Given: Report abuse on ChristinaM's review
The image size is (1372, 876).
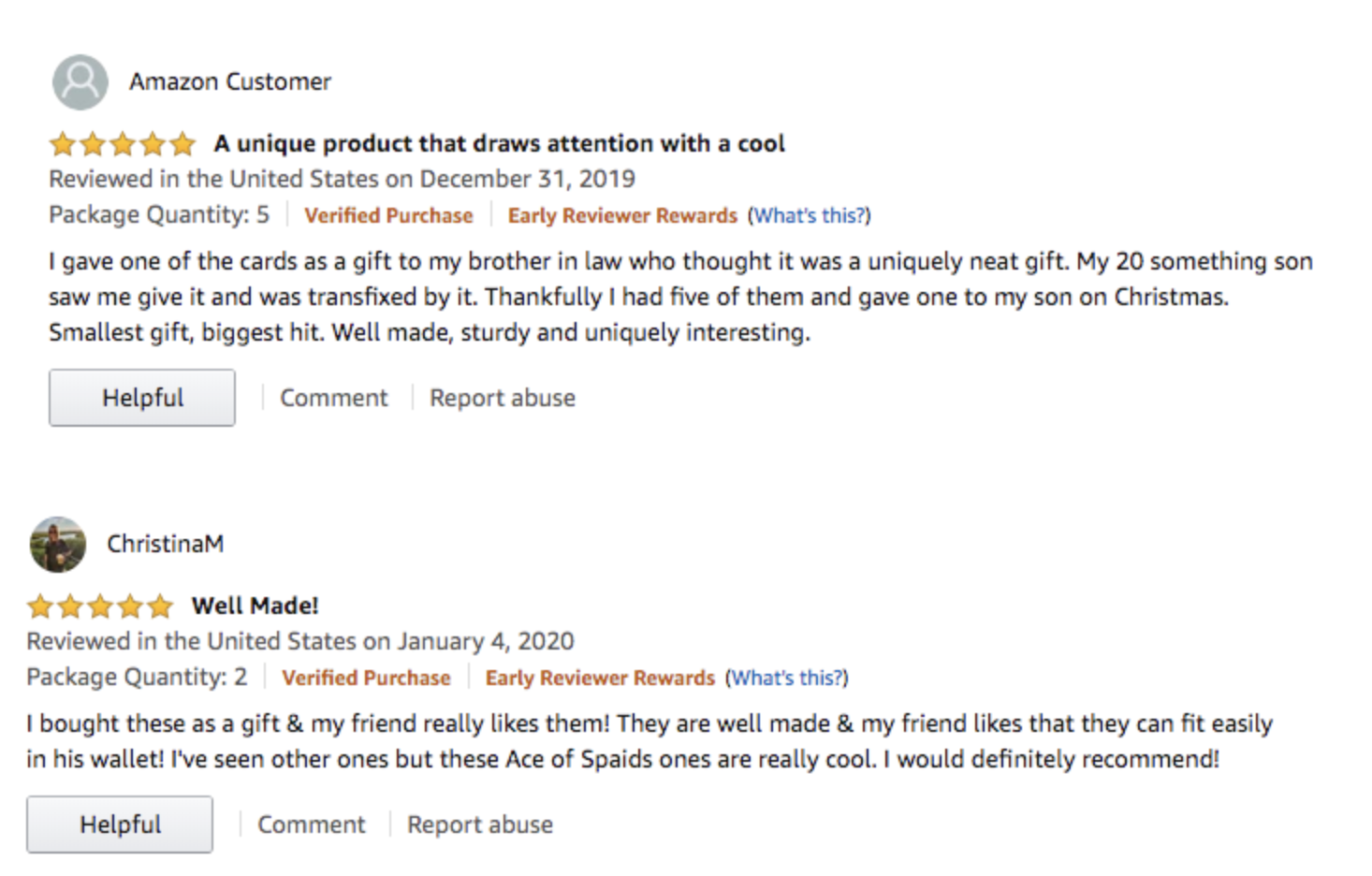Looking at the screenshot, I should tap(480, 825).
